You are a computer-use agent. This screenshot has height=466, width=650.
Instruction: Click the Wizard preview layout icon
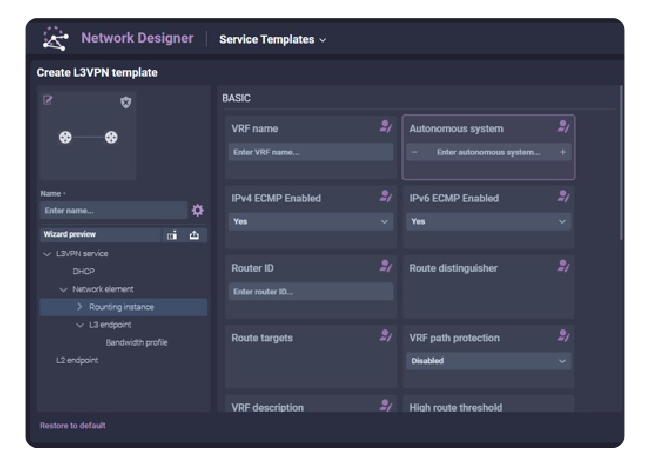(x=172, y=235)
